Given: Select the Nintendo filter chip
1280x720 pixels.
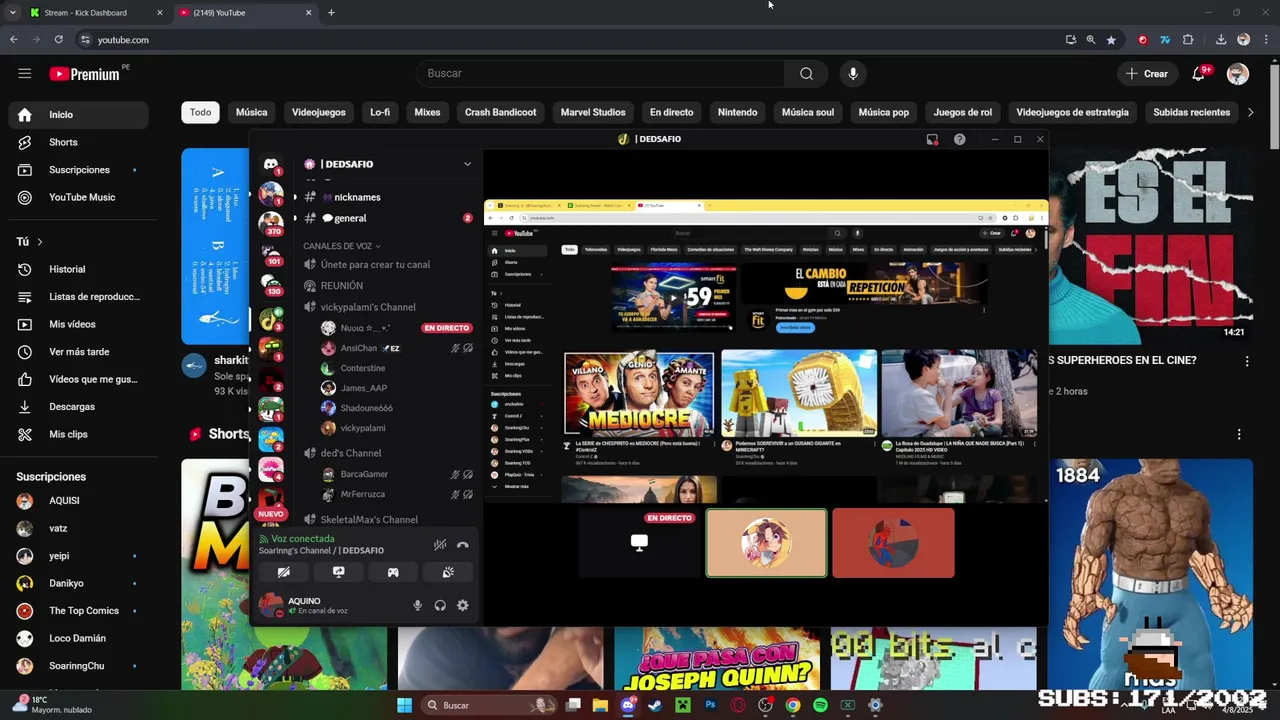Looking at the screenshot, I should click(x=737, y=112).
